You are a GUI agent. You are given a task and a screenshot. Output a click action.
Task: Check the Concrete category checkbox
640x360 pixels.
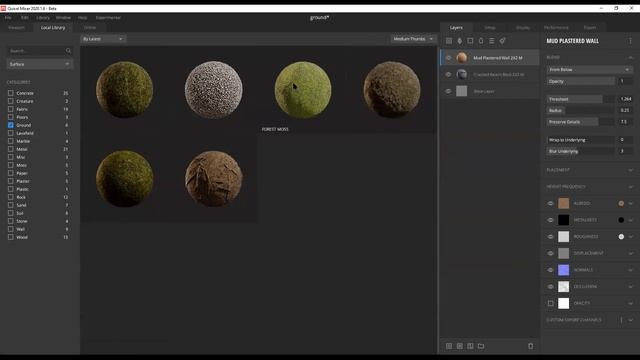11,93
